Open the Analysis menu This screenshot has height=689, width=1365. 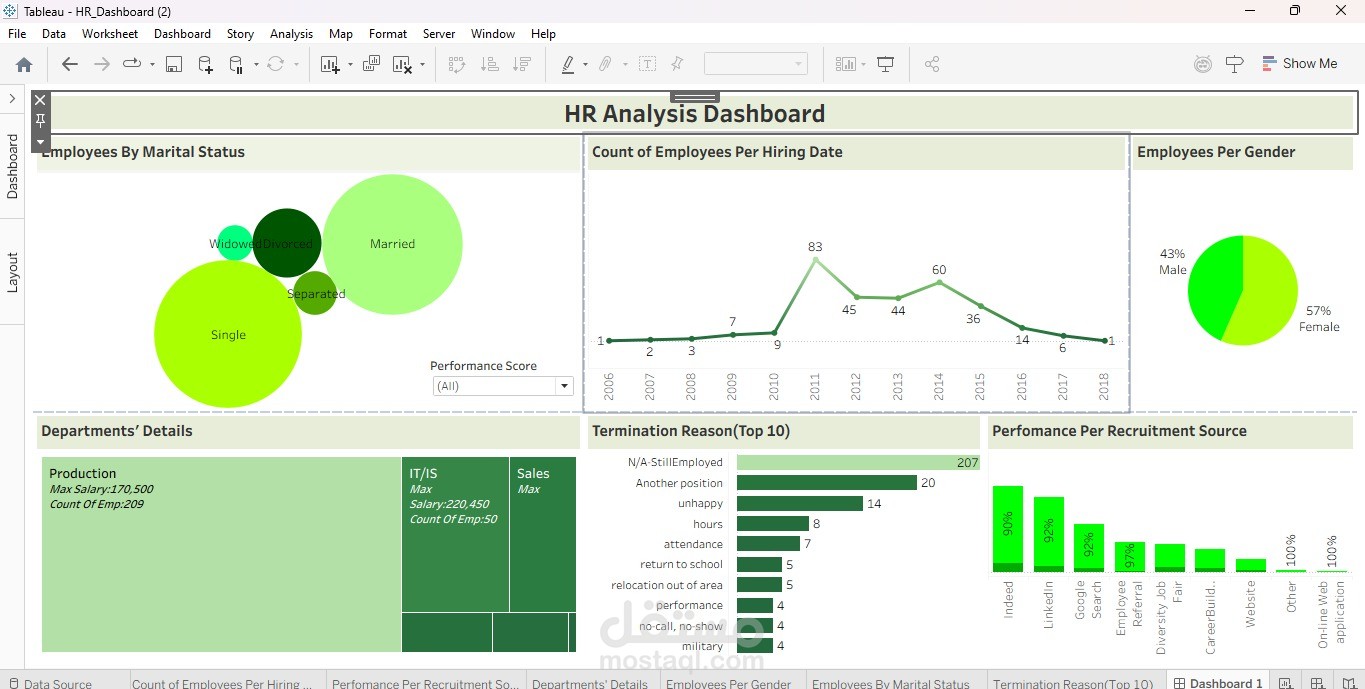coord(291,33)
